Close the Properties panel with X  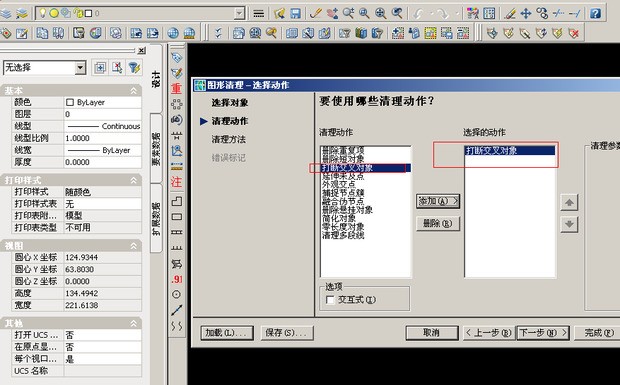[x=142, y=51]
